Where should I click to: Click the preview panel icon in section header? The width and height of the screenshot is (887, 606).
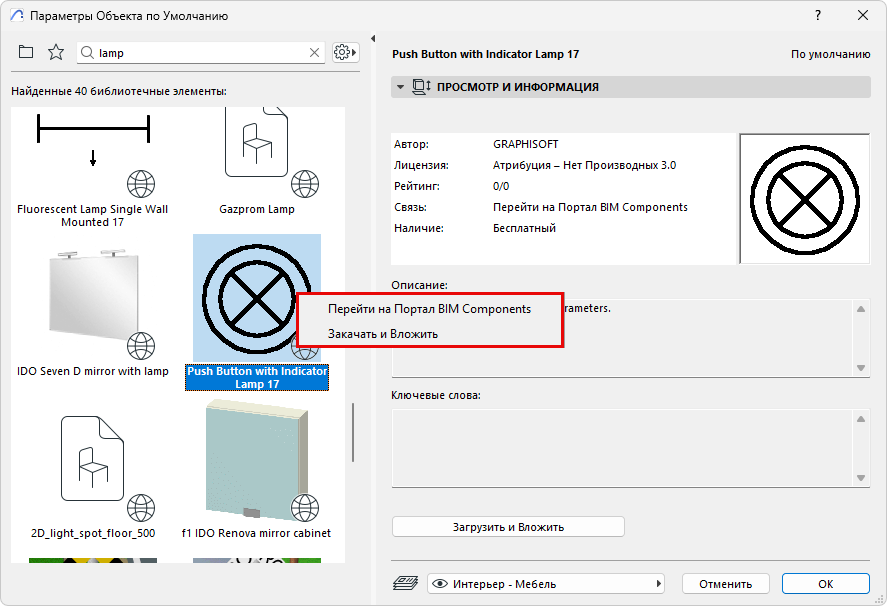(x=421, y=87)
